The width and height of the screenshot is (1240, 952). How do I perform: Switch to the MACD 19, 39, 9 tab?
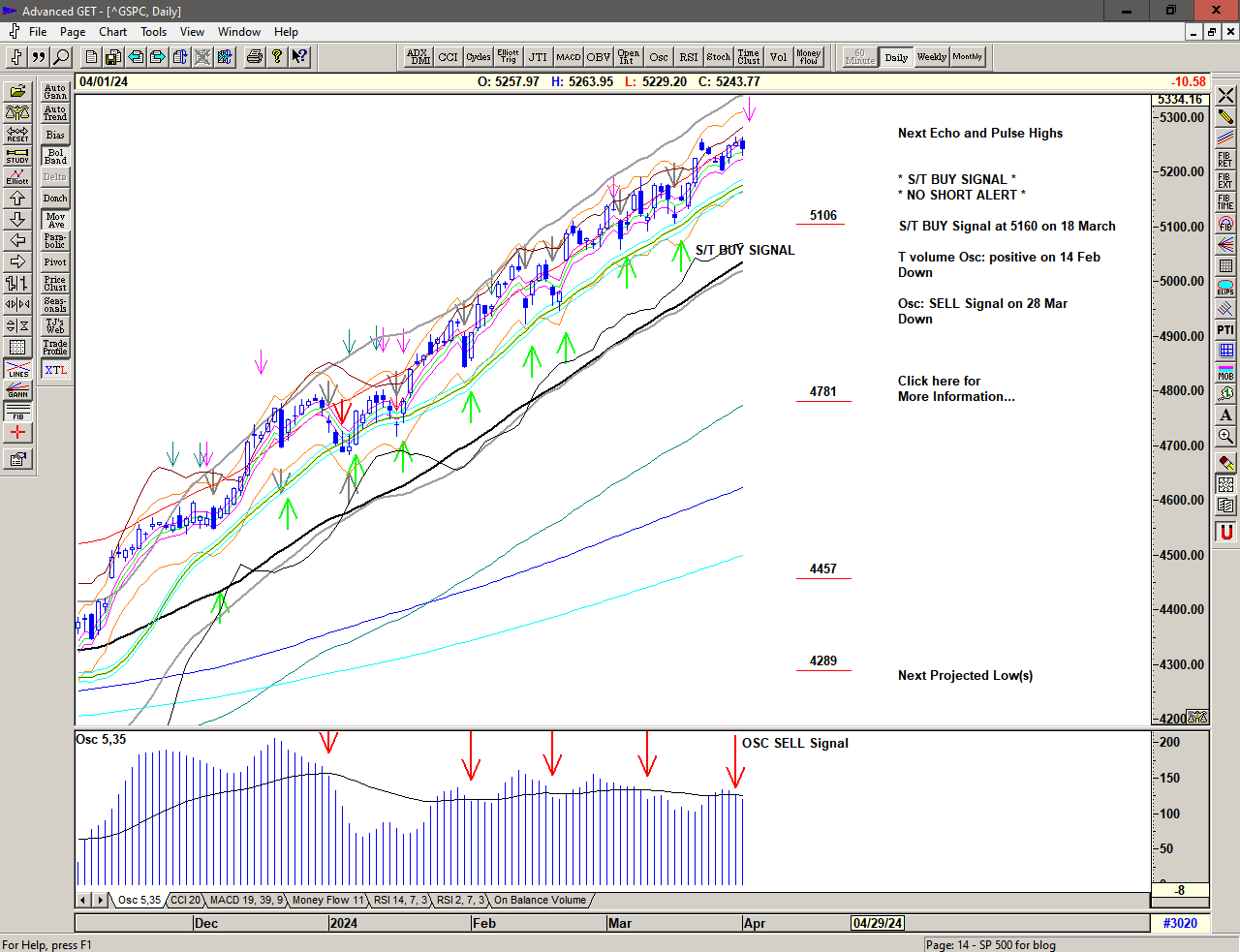click(246, 900)
